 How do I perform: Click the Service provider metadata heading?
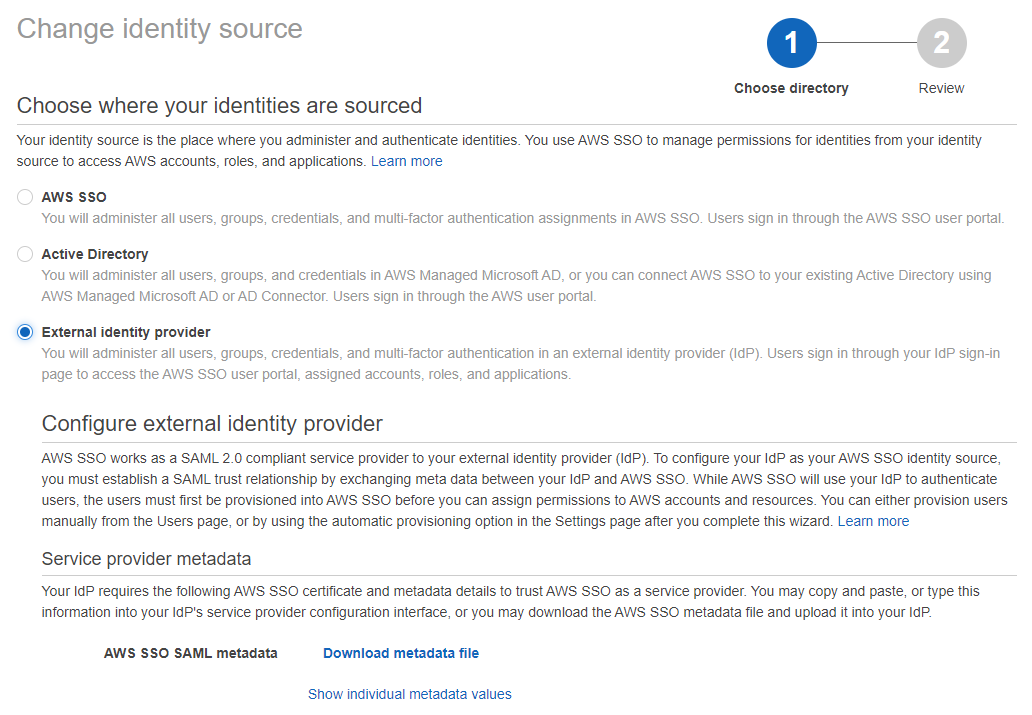(146, 559)
